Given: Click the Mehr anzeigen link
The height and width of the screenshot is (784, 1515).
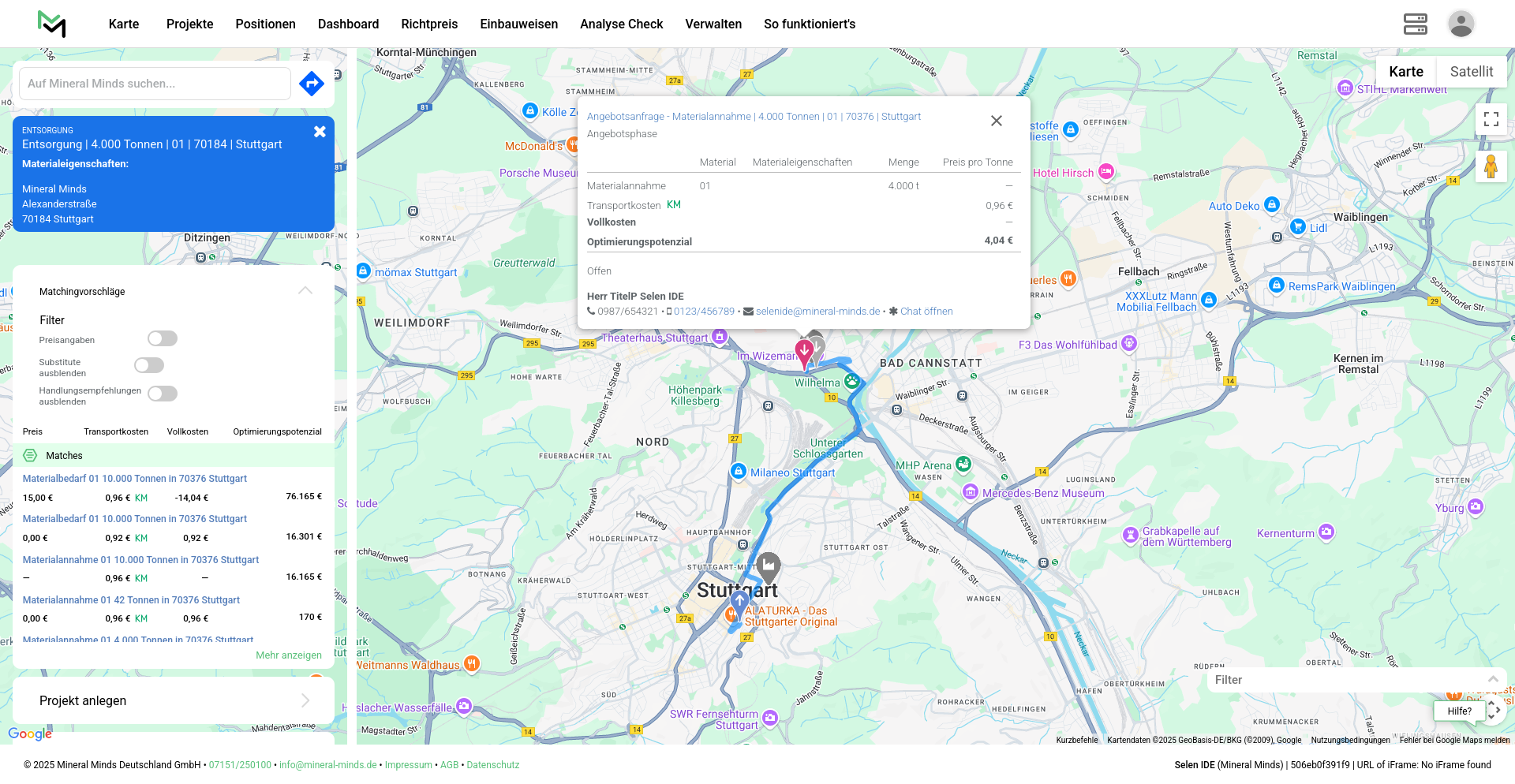Looking at the screenshot, I should pyautogui.click(x=289, y=655).
